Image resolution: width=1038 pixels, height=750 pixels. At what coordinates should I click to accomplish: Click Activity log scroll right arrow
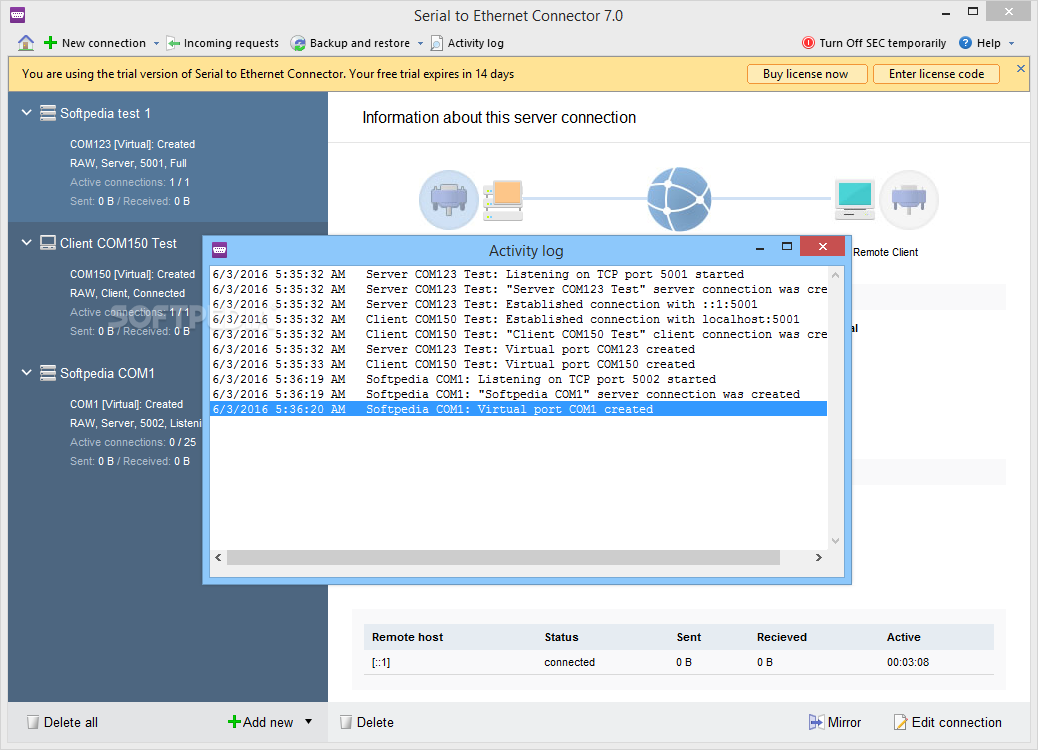click(x=819, y=557)
